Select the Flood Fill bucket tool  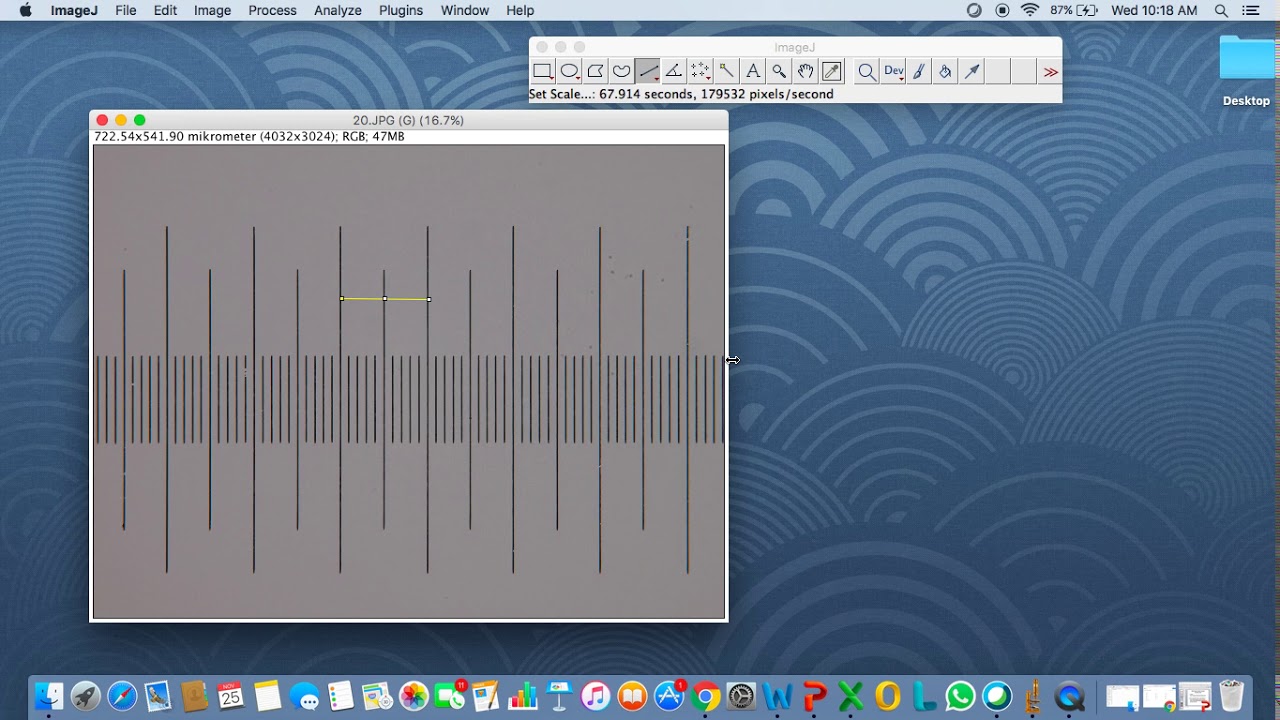click(945, 71)
